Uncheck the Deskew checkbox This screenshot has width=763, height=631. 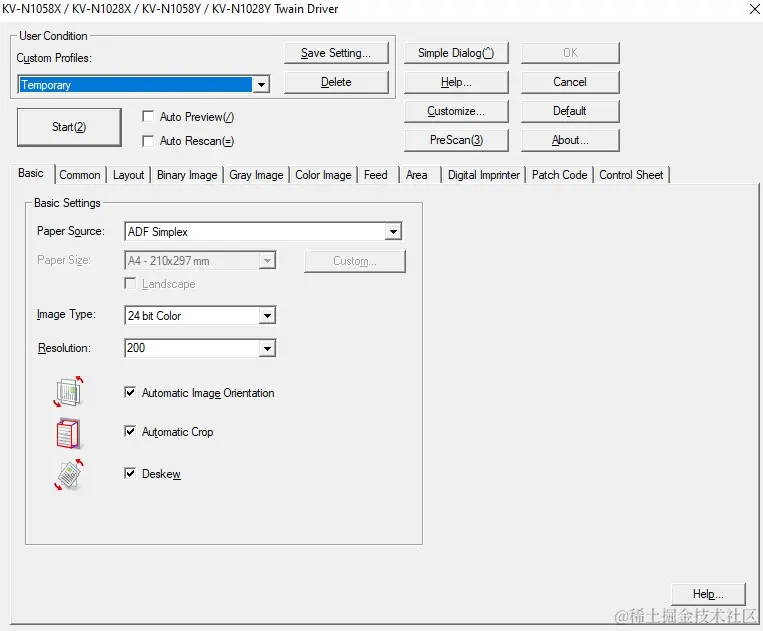click(x=130, y=473)
